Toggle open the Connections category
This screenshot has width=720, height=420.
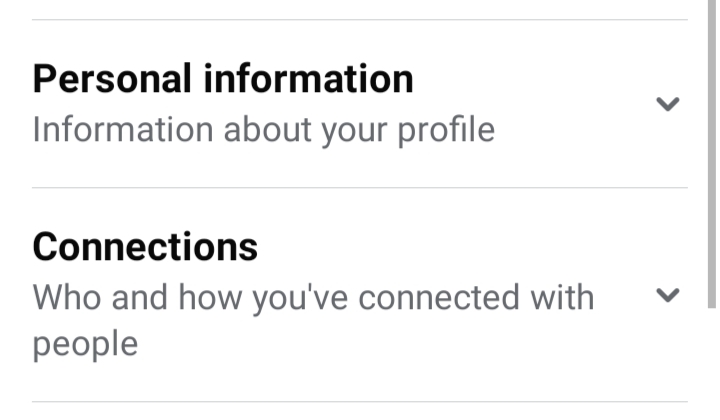[667, 295]
